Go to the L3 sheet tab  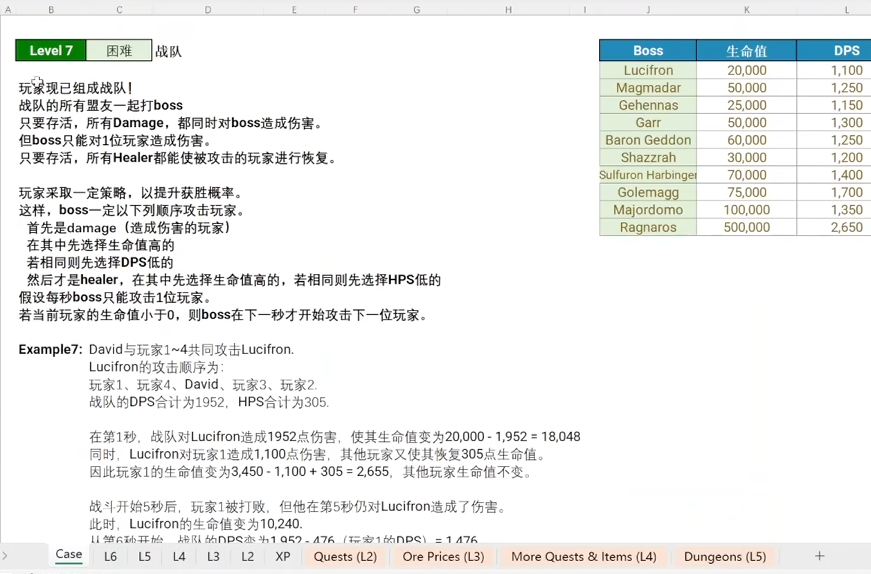point(213,556)
